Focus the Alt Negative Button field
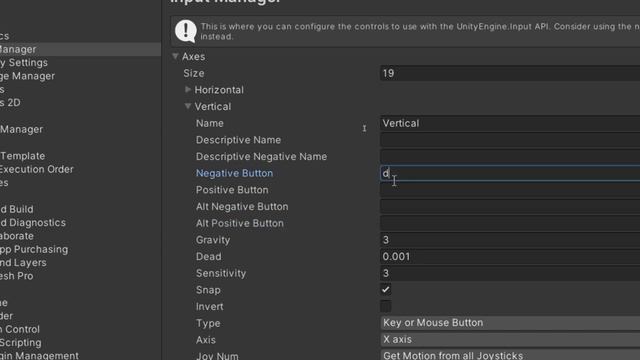Viewport: 640px width, 360px height. pos(510,207)
